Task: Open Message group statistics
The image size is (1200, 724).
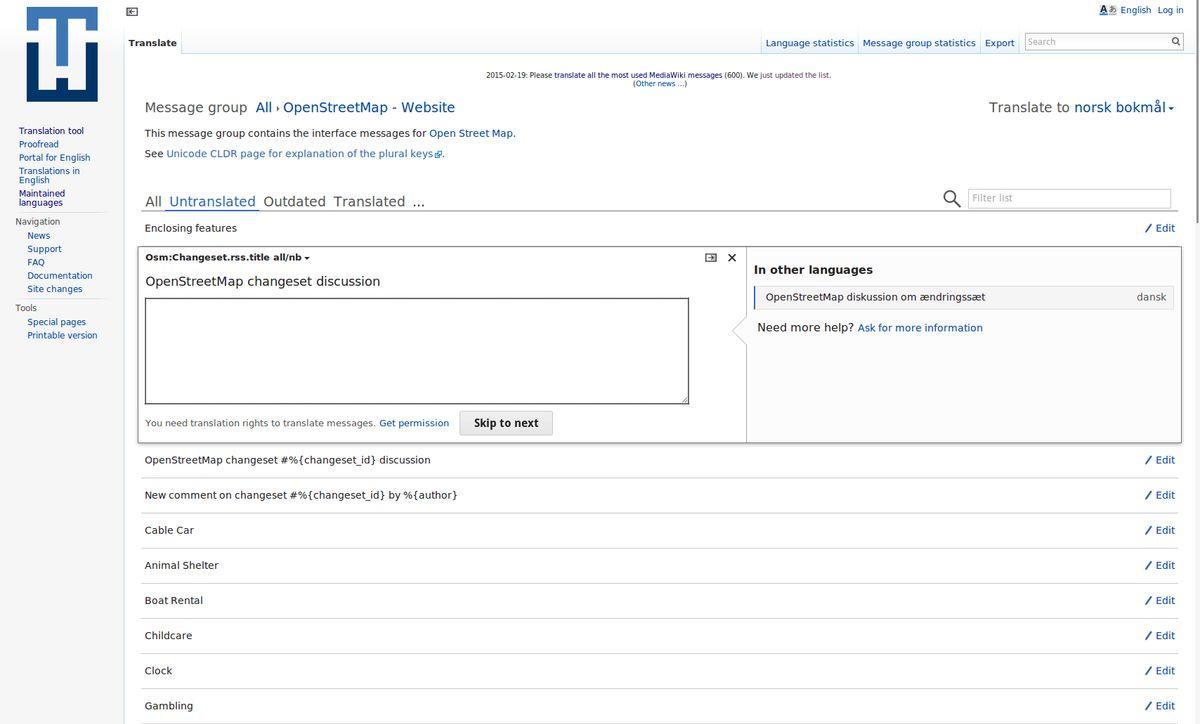Action: 919,43
